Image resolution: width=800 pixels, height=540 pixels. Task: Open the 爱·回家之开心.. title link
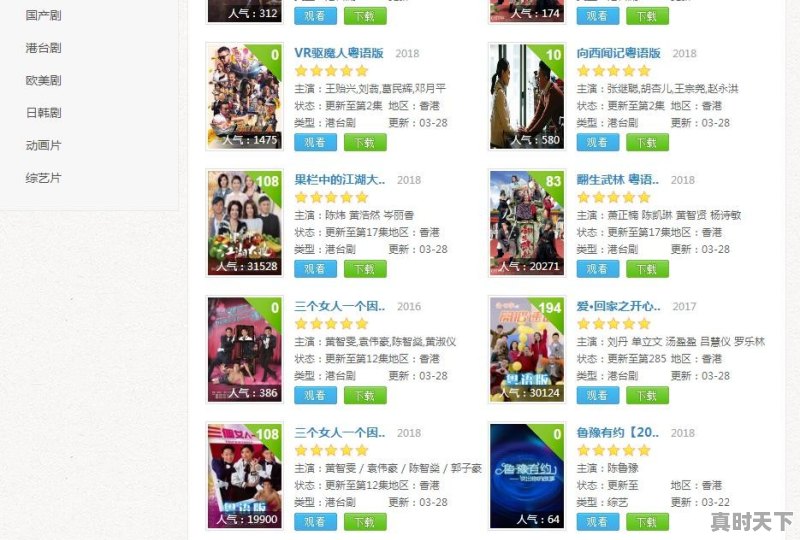coord(618,306)
